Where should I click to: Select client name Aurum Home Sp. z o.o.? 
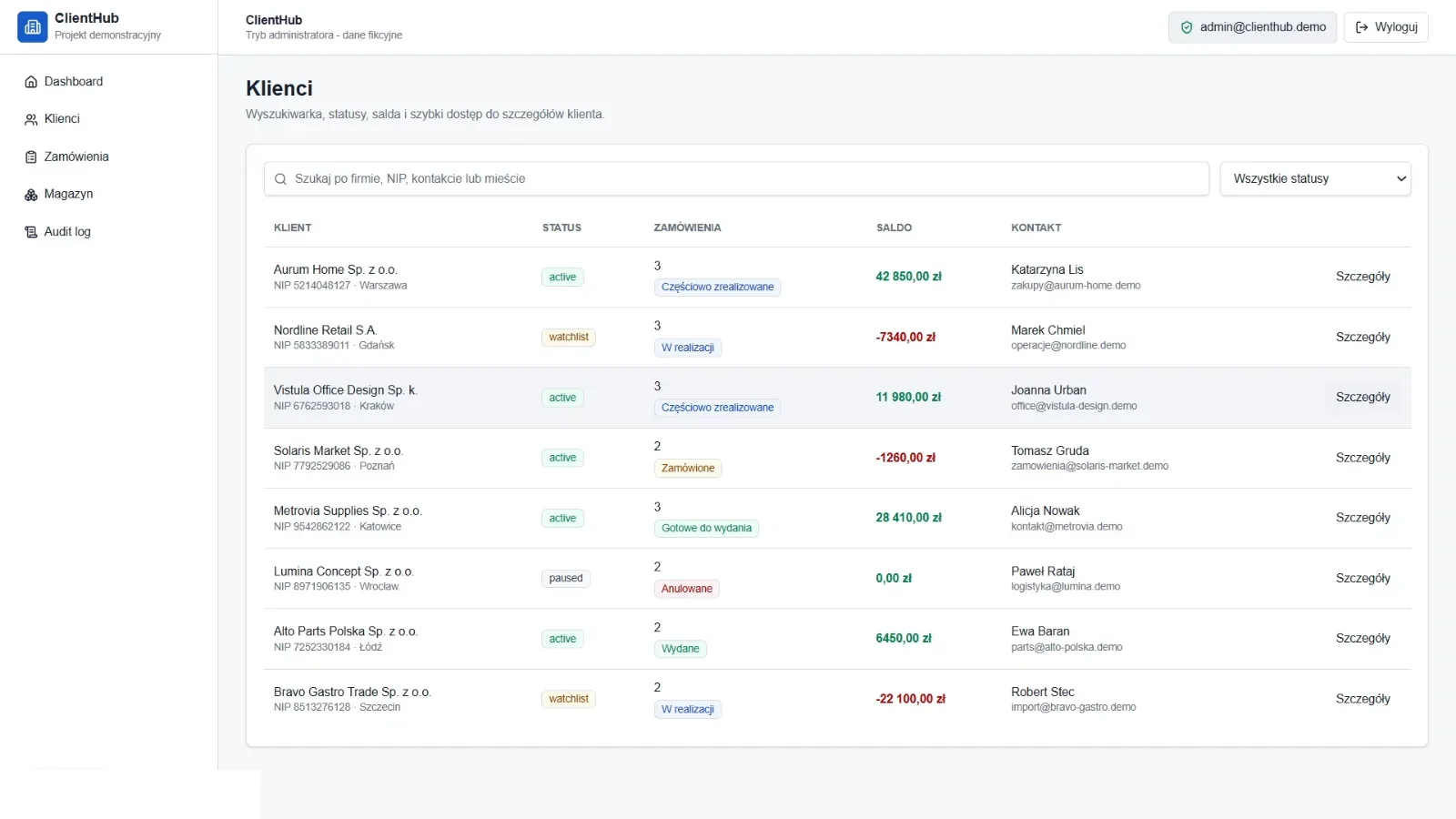pos(336,270)
